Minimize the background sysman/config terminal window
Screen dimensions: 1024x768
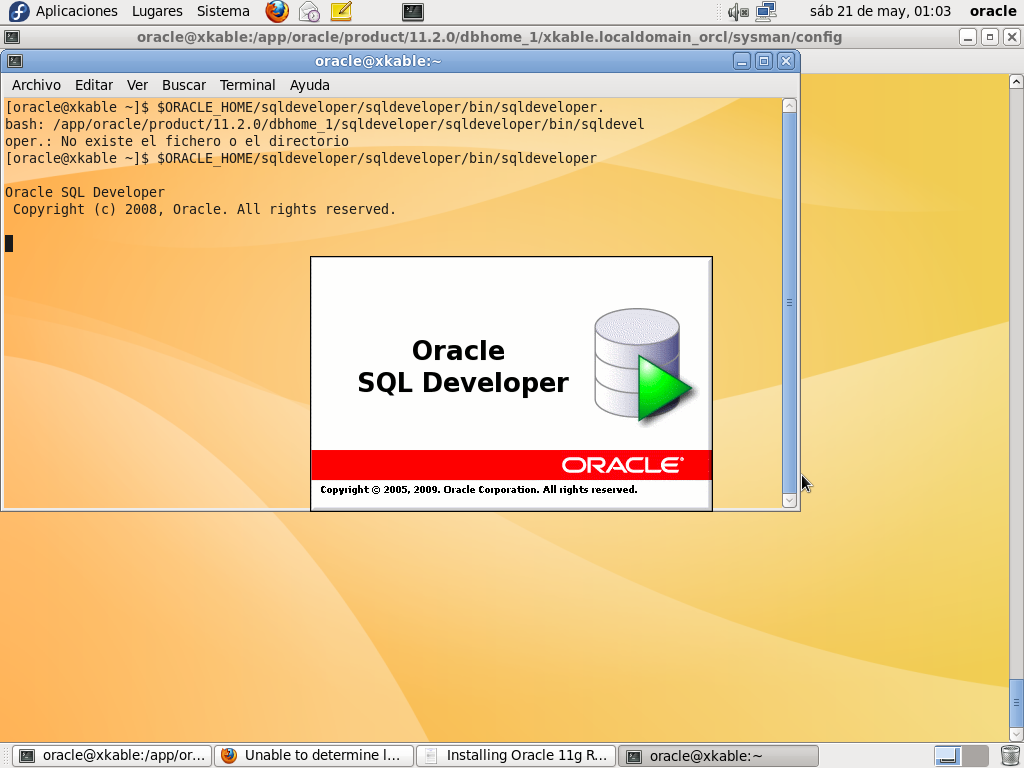[968, 37]
